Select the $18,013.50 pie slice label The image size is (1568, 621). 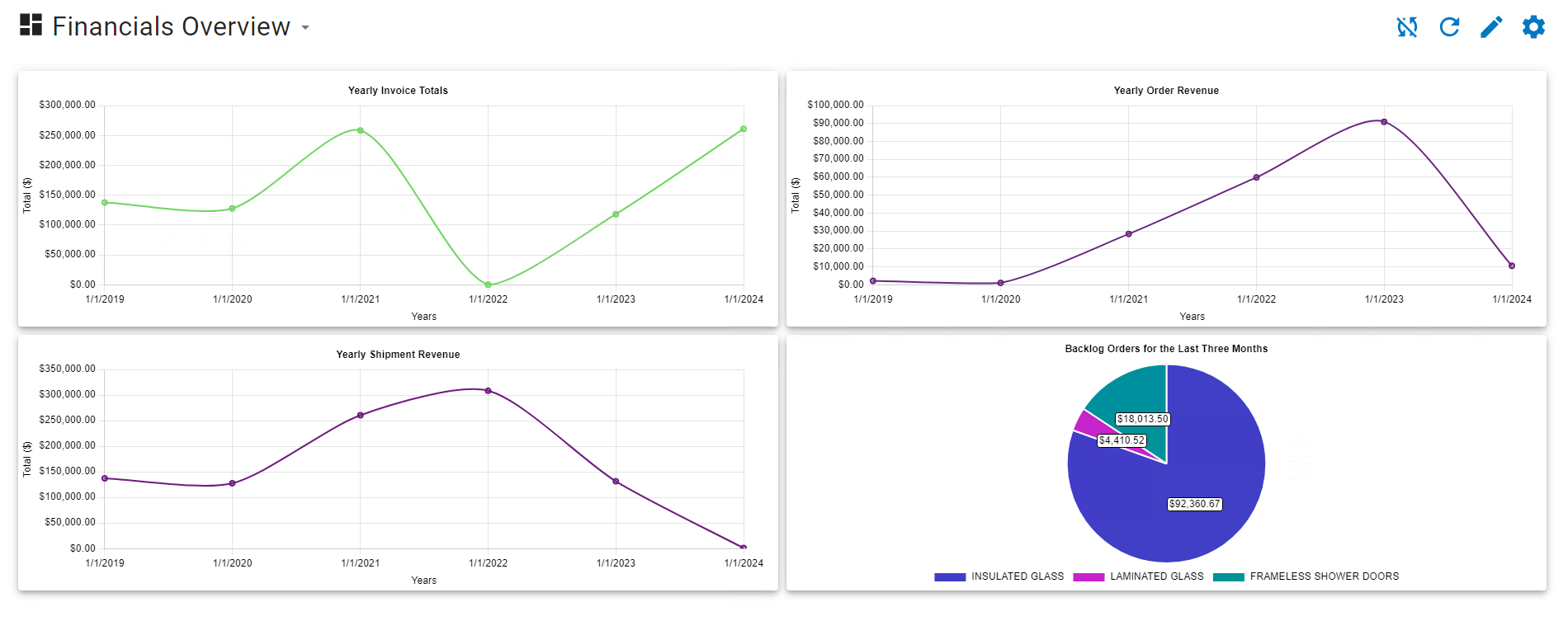click(x=1142, y=419)
